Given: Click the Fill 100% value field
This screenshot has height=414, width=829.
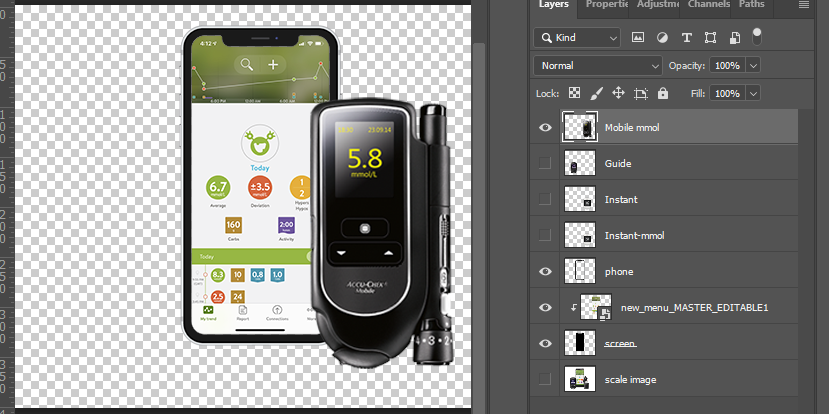Looking at the screenshot, I should tap(727, 94).
